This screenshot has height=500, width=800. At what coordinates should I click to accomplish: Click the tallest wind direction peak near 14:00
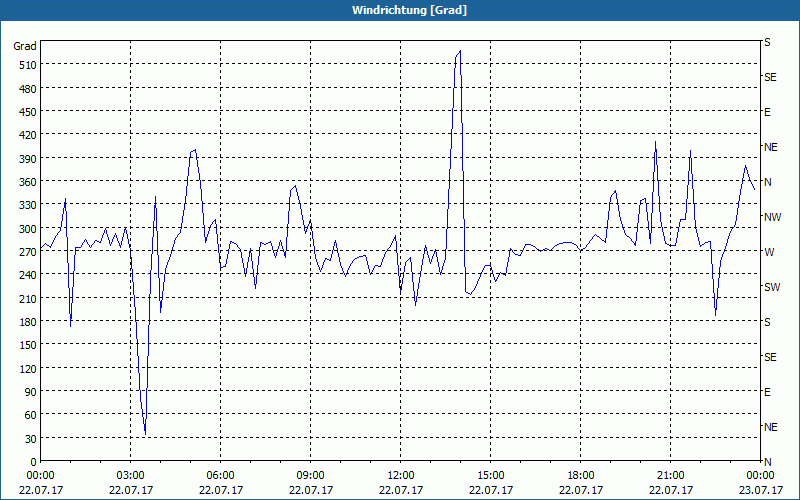tap(460, 51)
